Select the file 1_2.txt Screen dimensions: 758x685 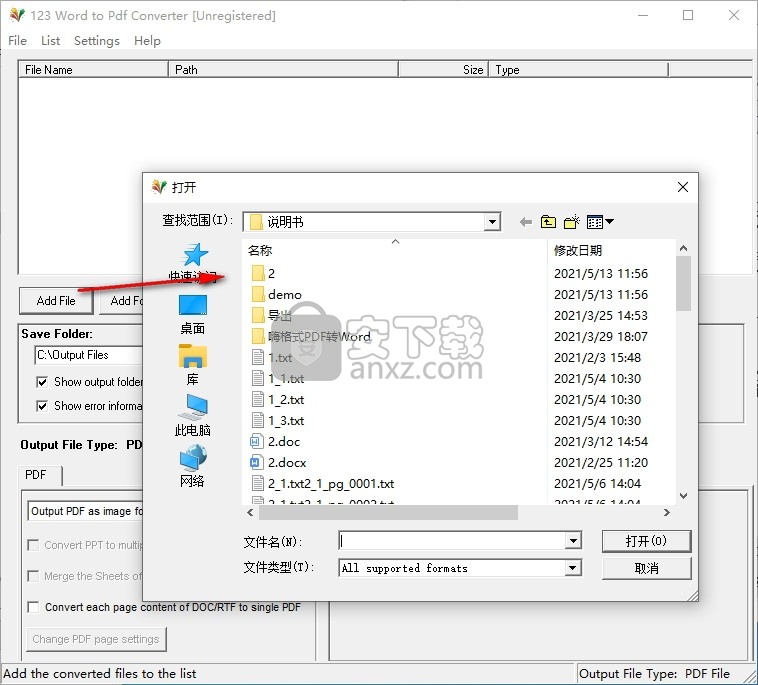(278, 400)
